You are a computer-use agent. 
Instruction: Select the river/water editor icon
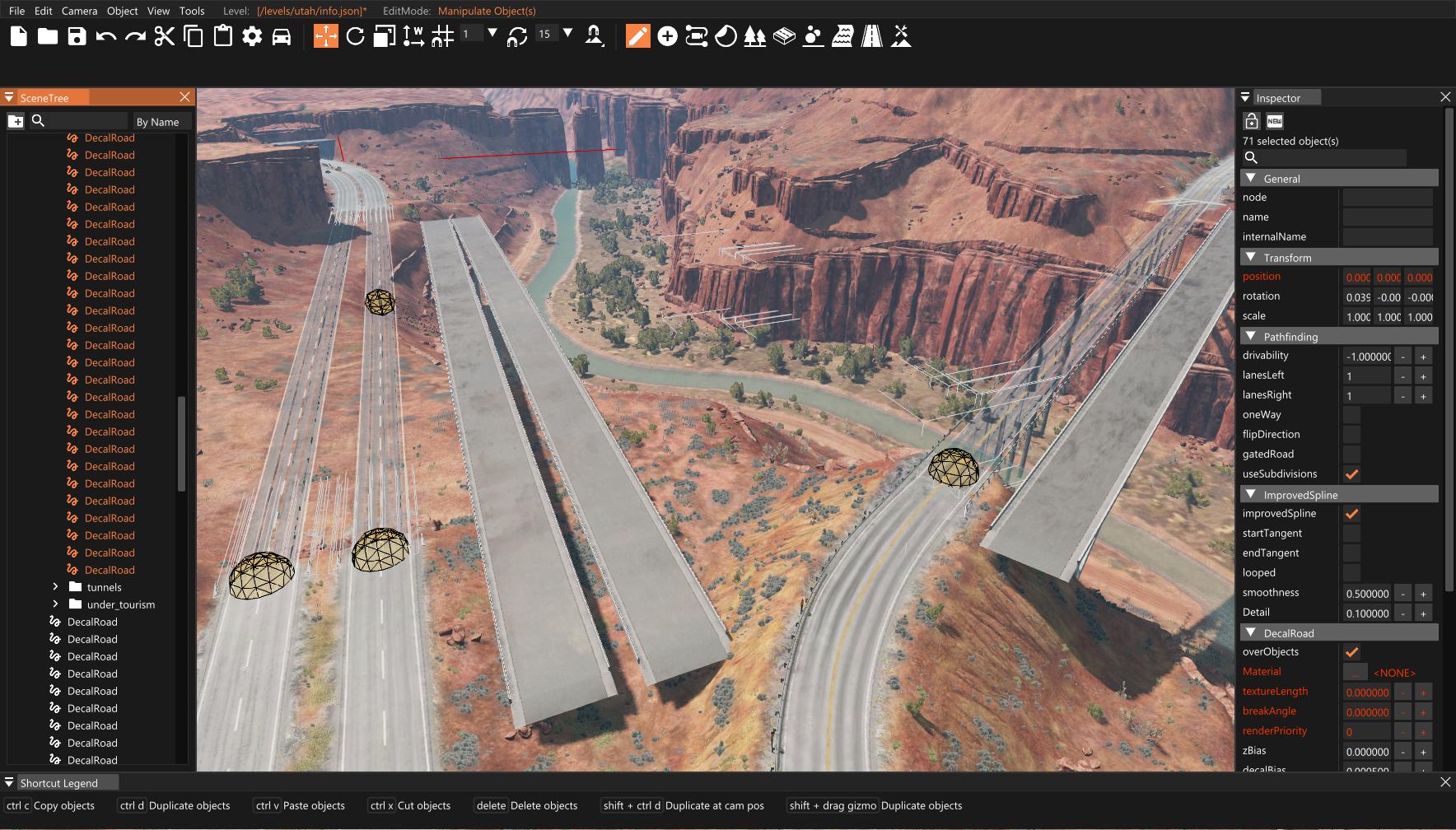(842, 36)
